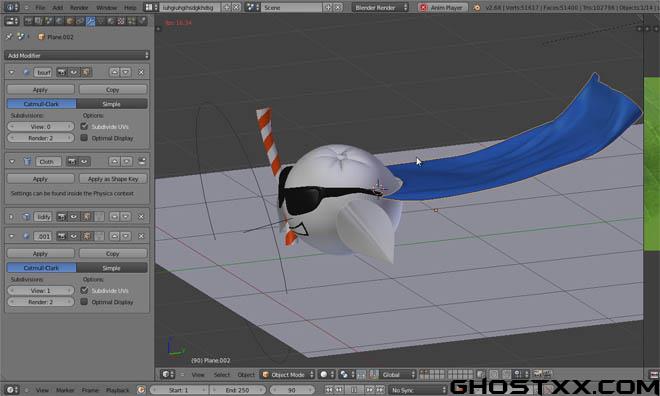This screenshot has width=660, height=396.
Task: Collapse the Cloth modifier panel
Action: point(11,162)
